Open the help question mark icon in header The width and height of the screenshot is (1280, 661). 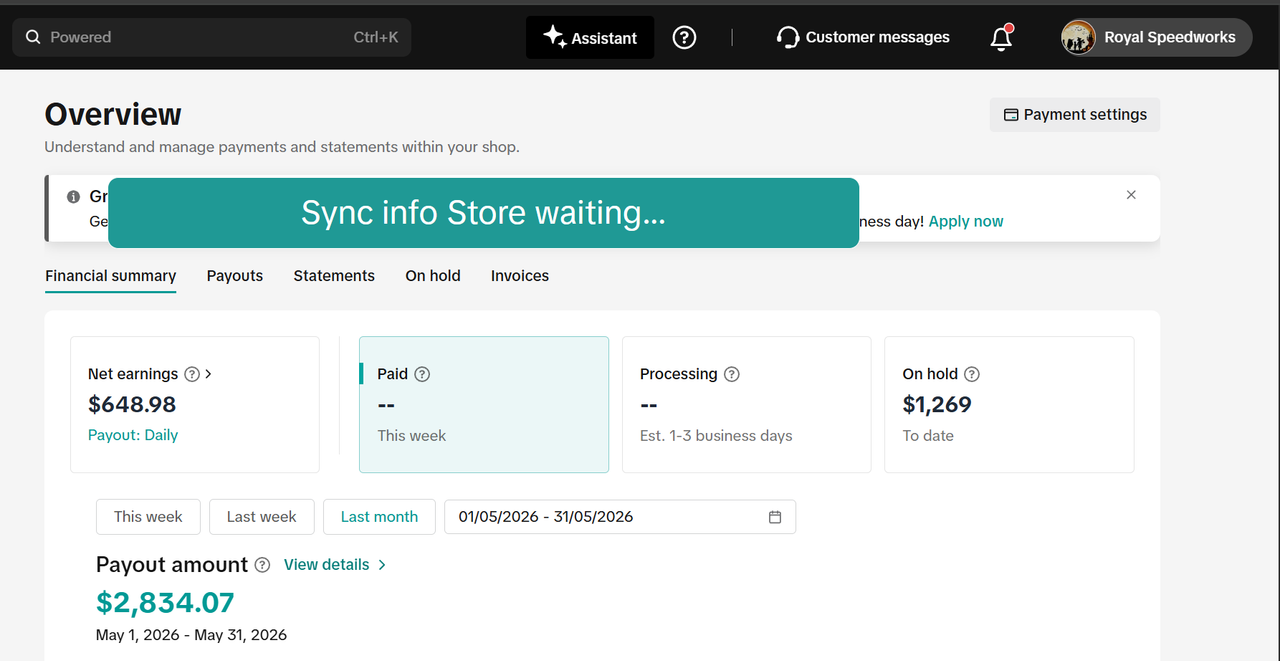coord(684,37)
